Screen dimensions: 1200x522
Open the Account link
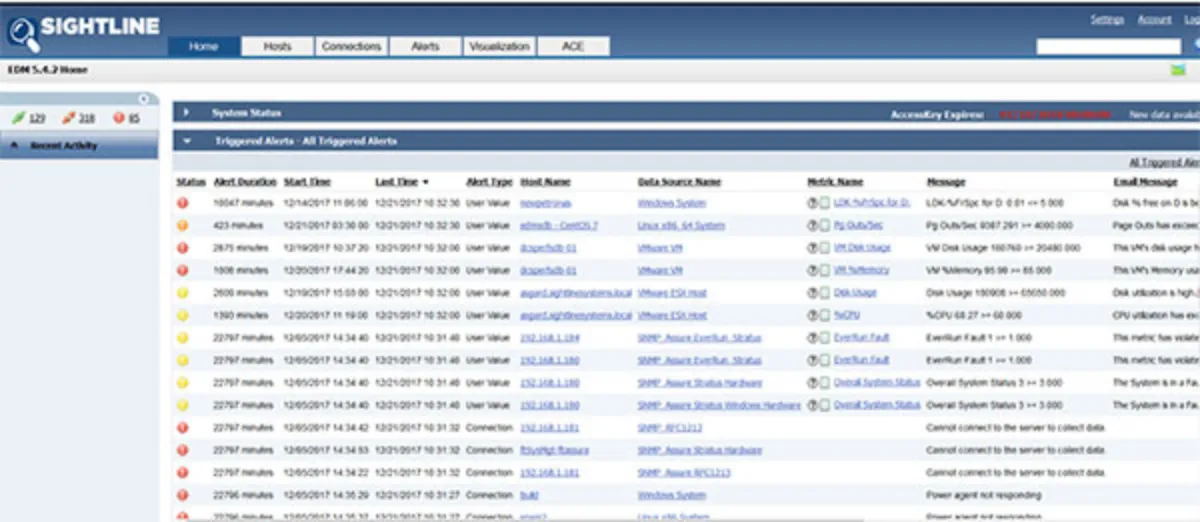[1155, 20]
